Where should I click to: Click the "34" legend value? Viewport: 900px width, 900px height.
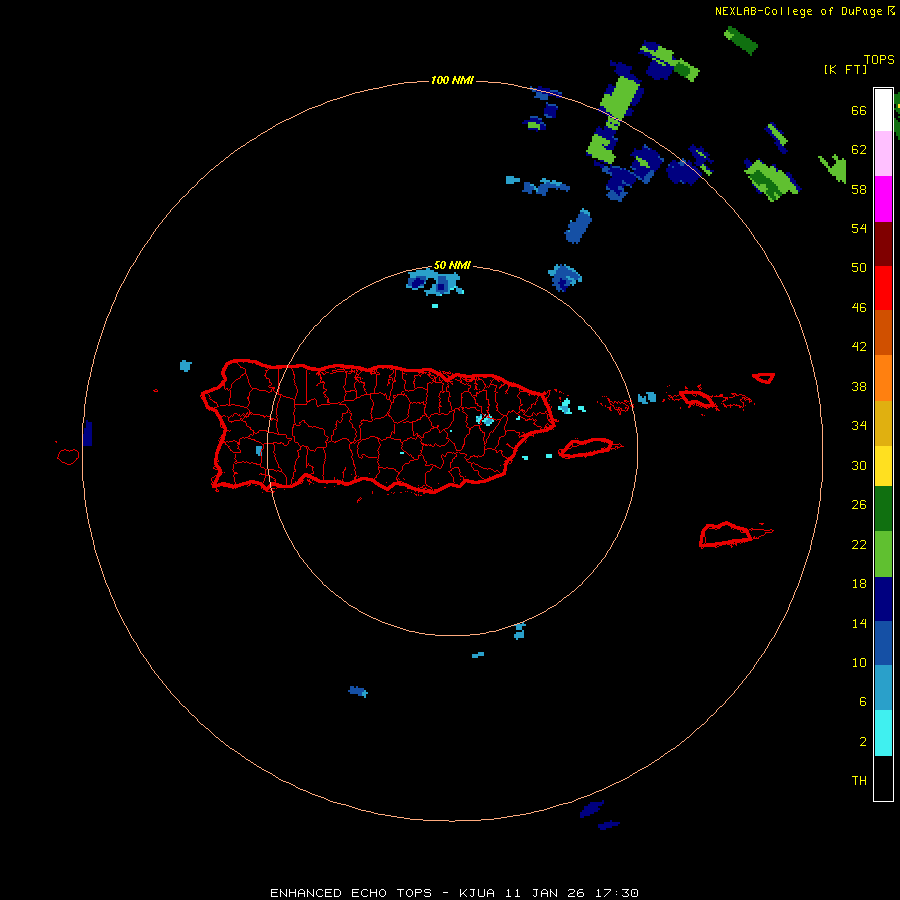859,426
